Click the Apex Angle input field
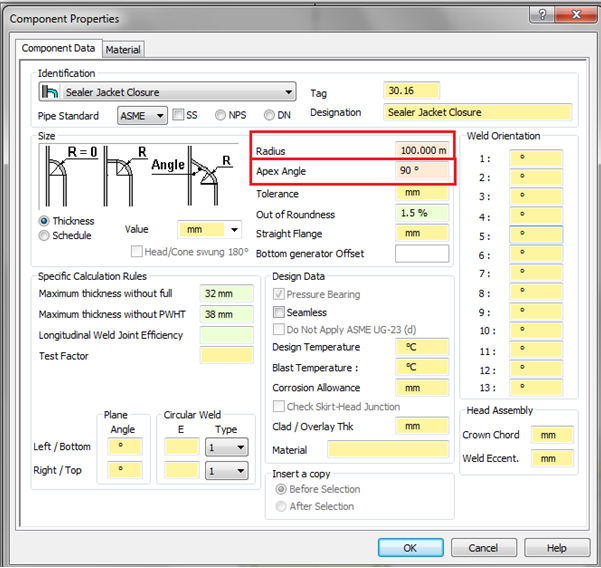The width and height of the screenshot is (601, 568). click(421, 170)
